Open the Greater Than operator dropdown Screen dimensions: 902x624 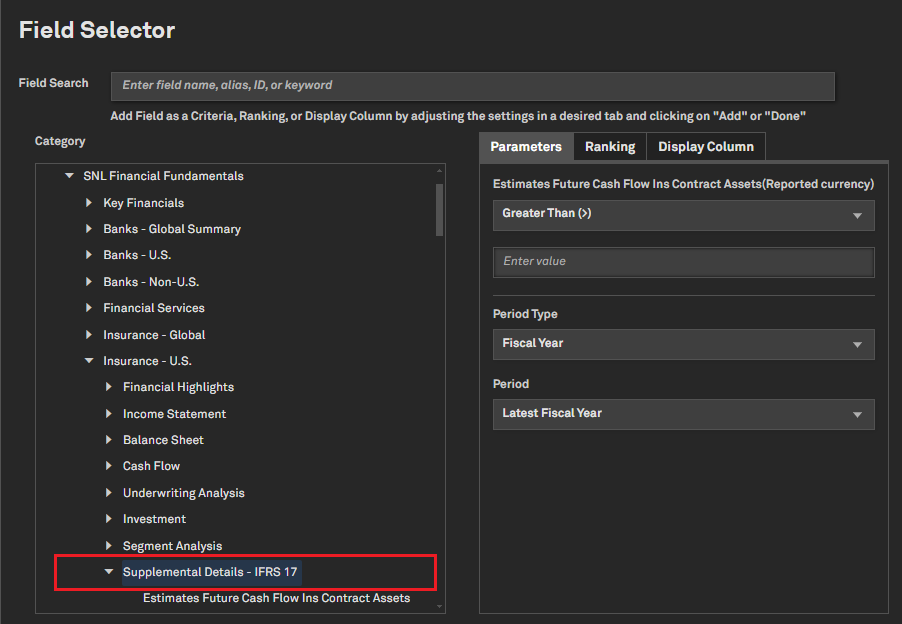683,214
